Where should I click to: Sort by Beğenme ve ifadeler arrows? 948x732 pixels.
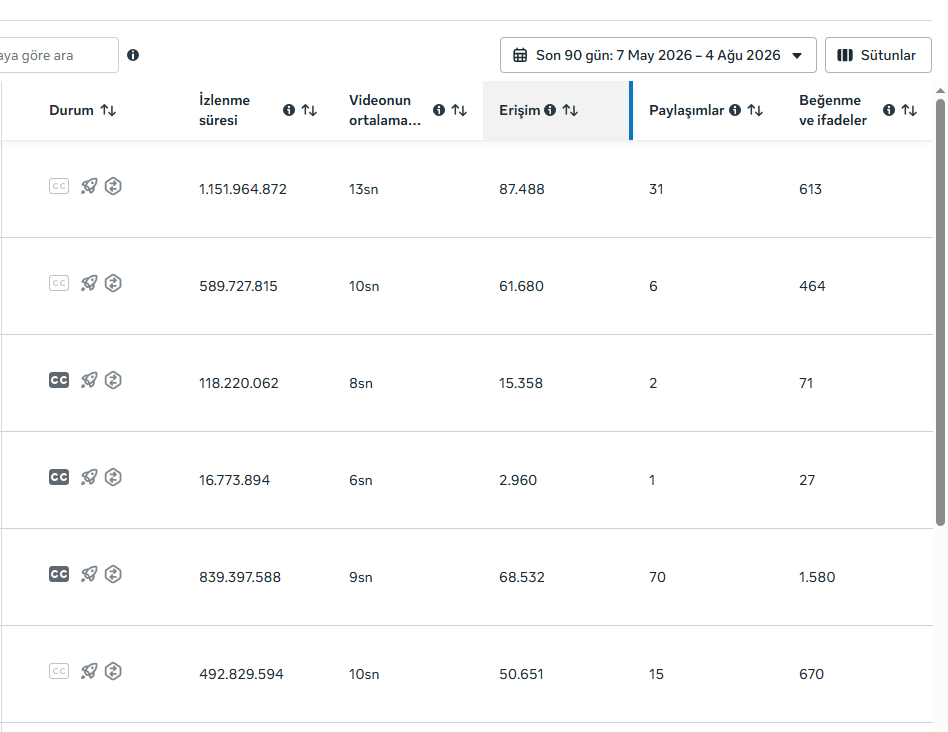click(x=909, y=110)
